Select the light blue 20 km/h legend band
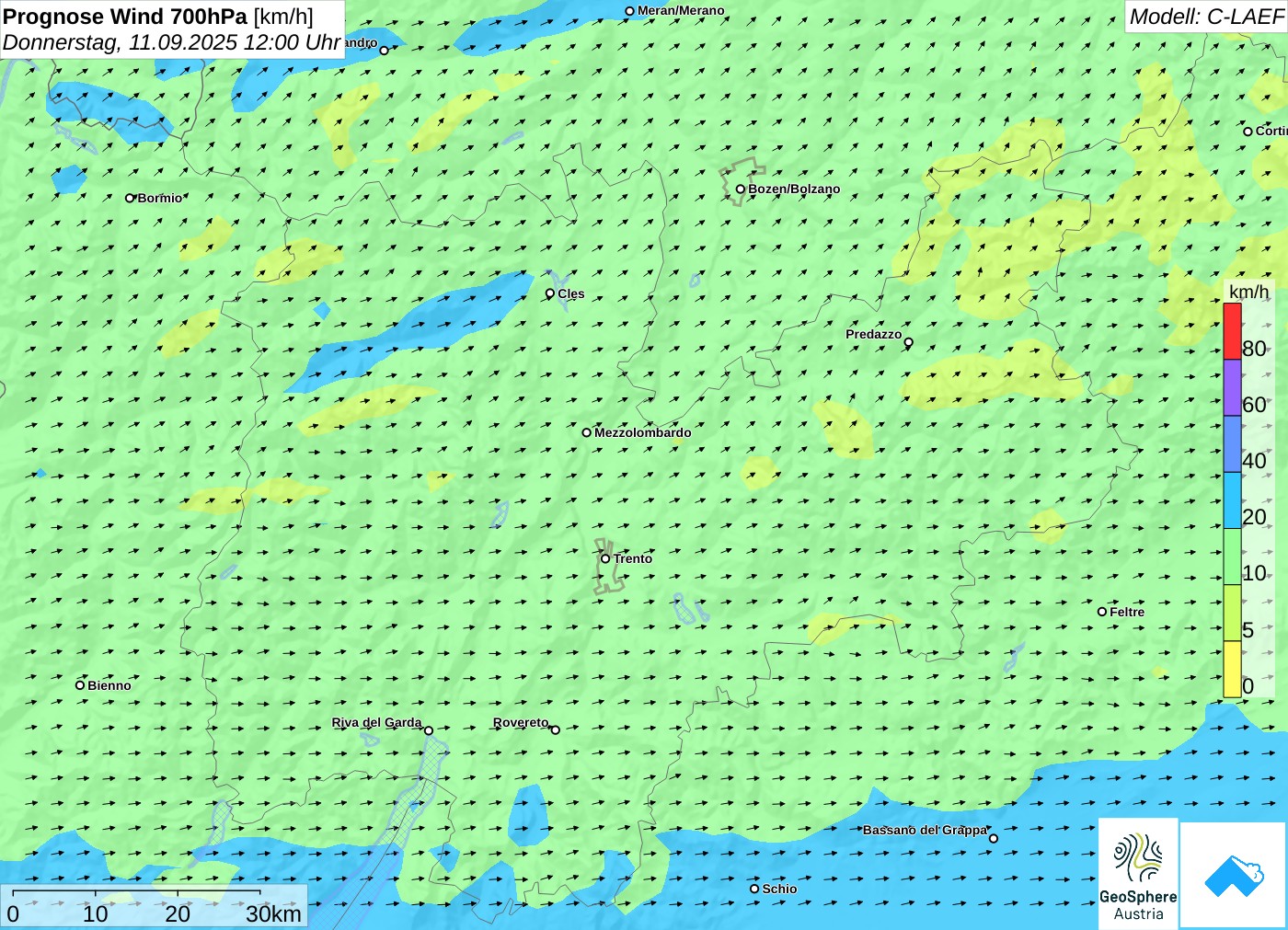Image resolution: width=1288 pixels, height=930 pixels. [x=1232, y=499]
